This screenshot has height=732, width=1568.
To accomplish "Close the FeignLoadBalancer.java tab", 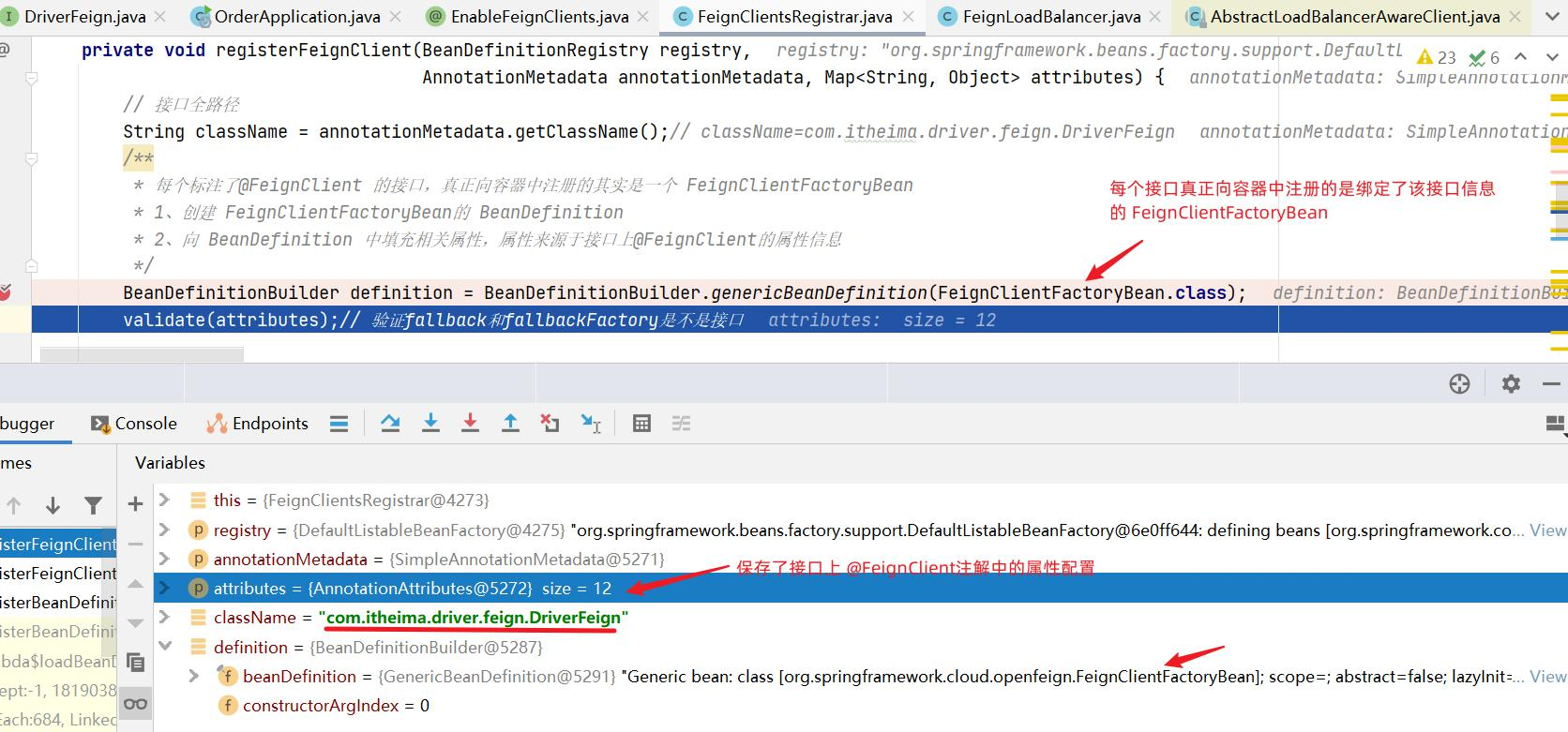I will [1154, 17].
